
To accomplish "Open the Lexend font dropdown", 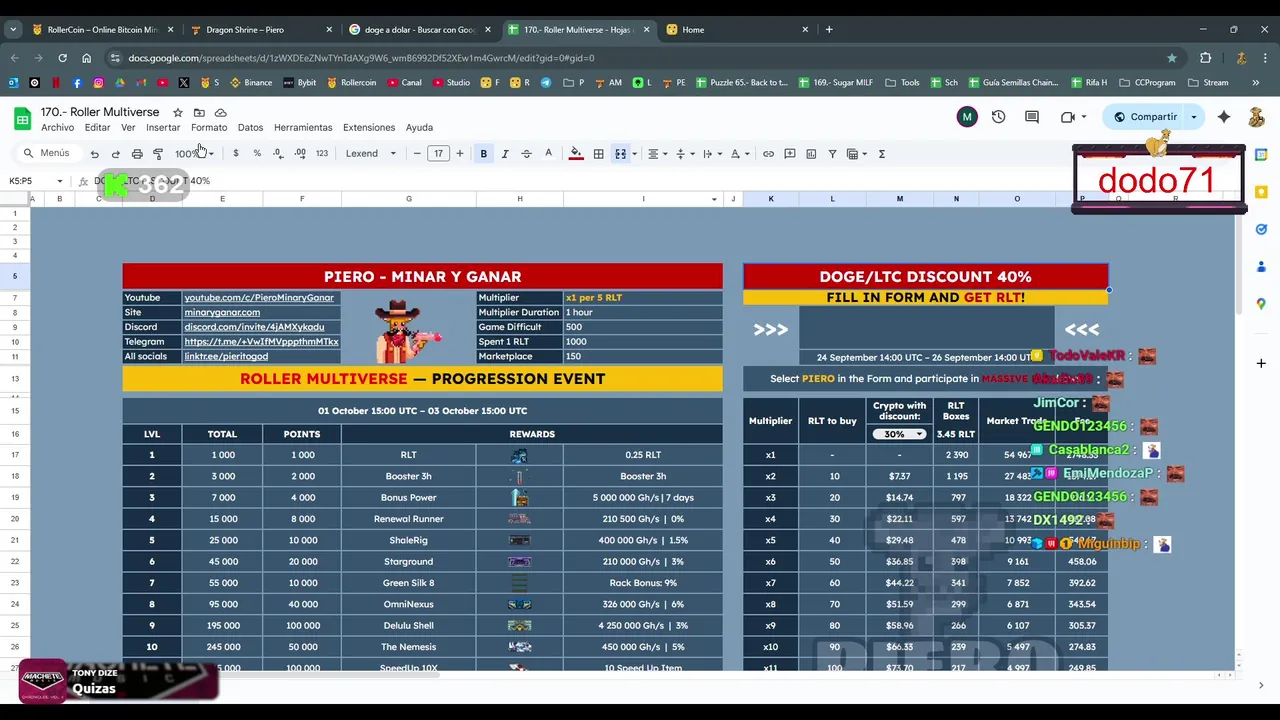I will tap(371, 154).
